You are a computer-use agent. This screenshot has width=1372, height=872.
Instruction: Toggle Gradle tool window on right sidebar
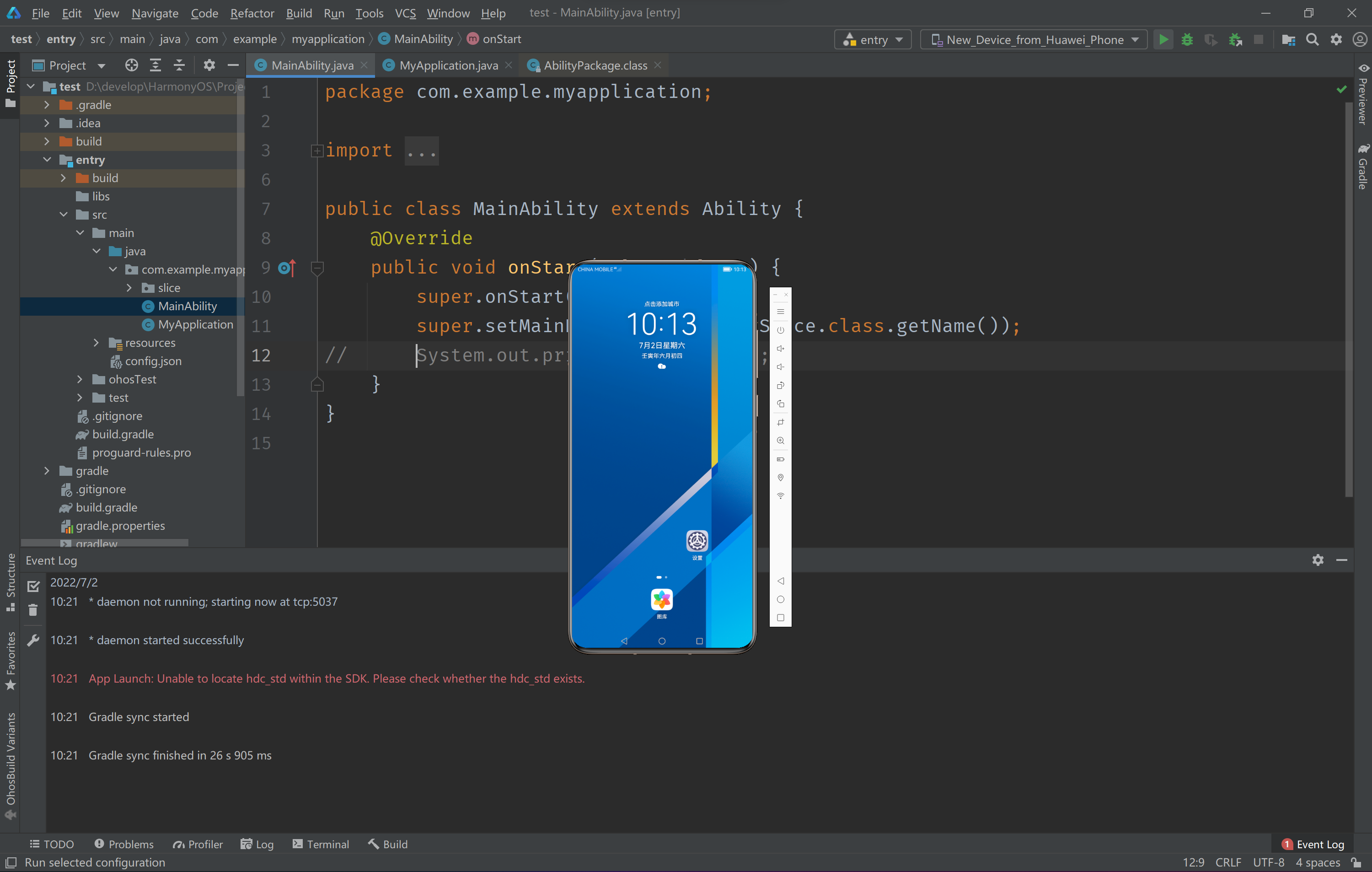click(1362, 166)
